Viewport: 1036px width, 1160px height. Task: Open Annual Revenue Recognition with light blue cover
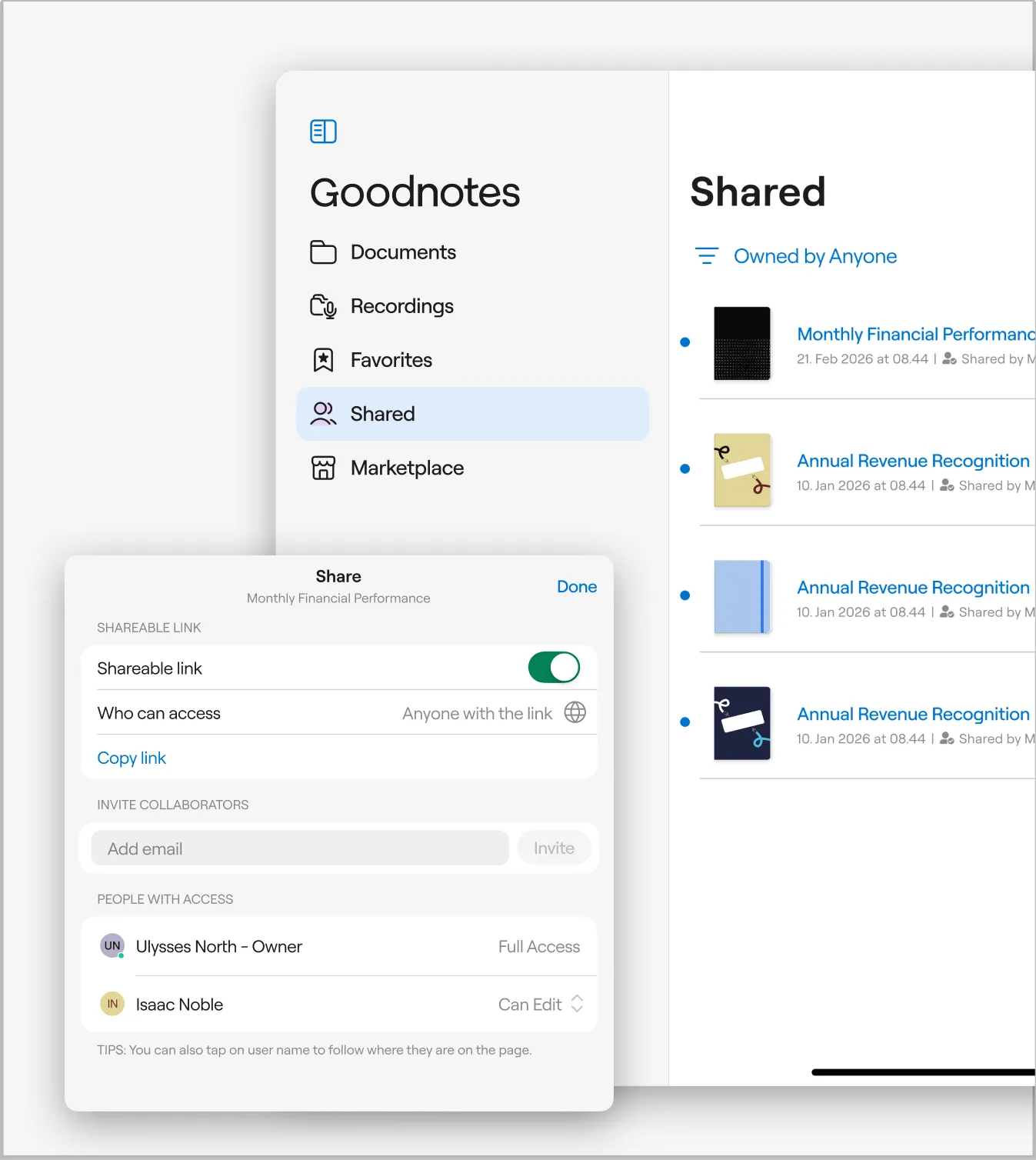coord(913,588)
